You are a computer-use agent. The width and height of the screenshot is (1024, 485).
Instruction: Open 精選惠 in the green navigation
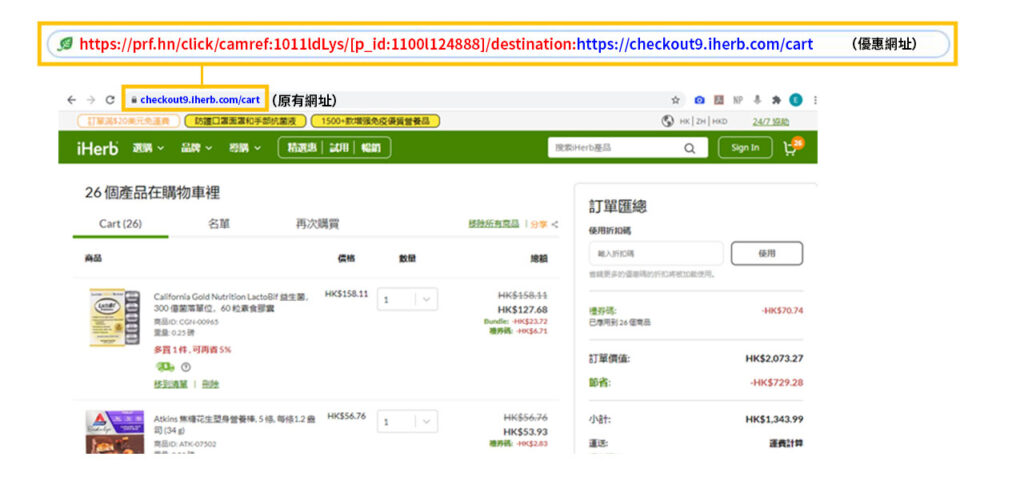click(x=302, y=148)
